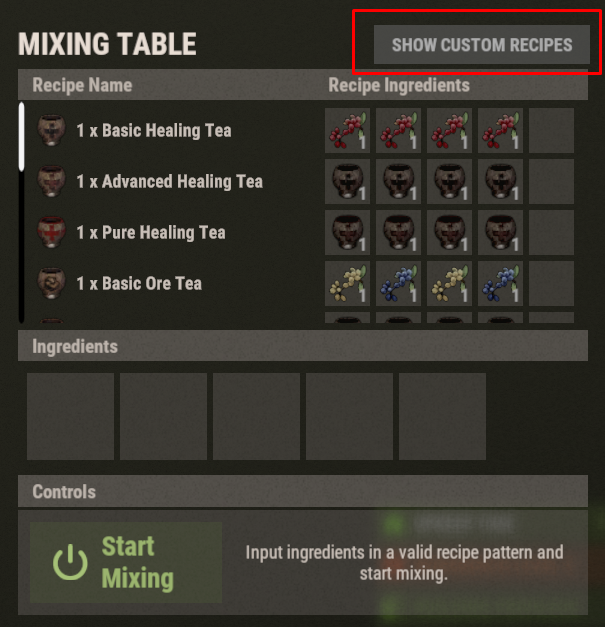Click the Show Custom Recipes button
This screenshot has height=627, width=605.
pyautogui.click(x=481, y=44)
